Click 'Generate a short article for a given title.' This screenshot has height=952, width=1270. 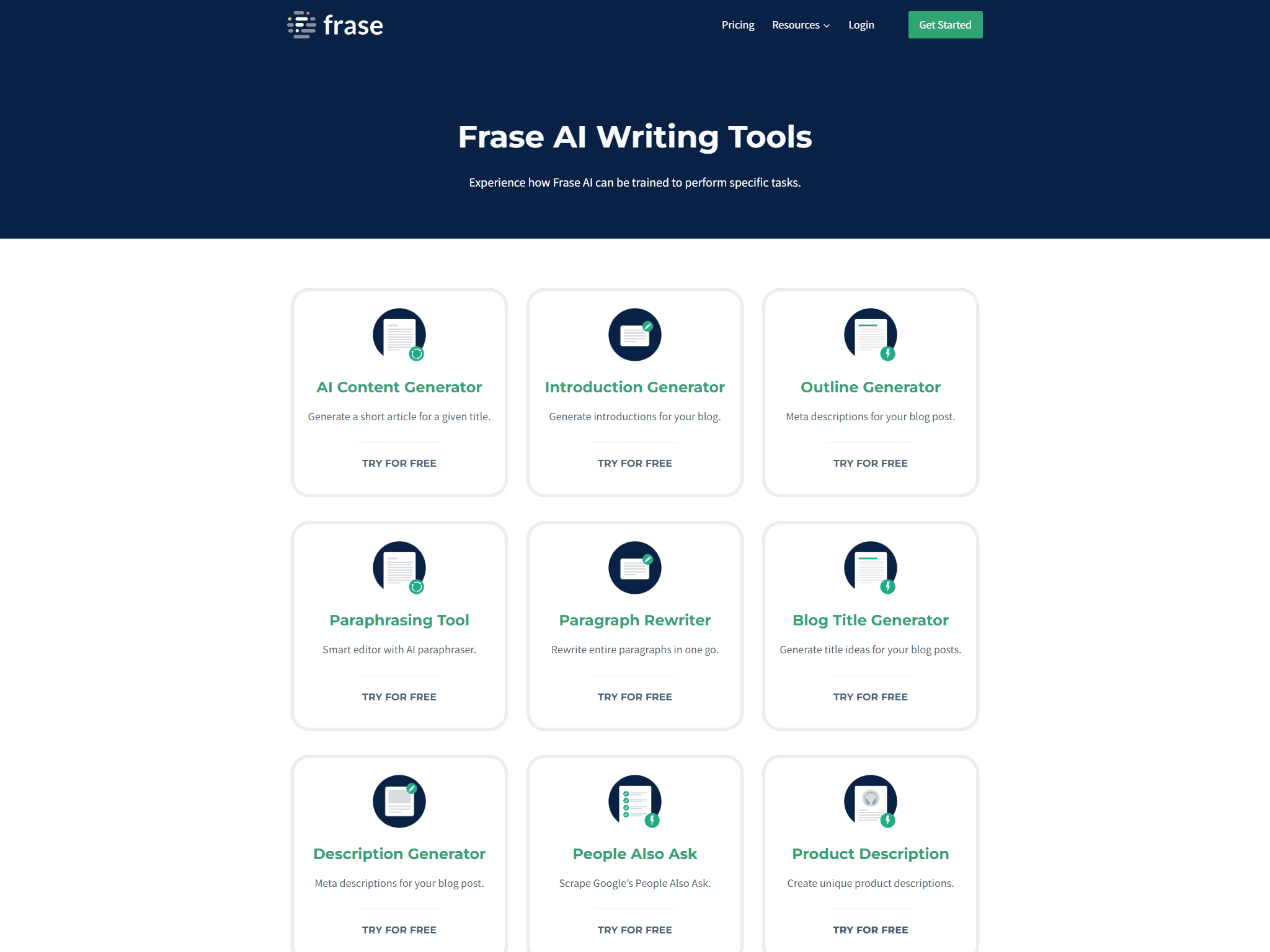pos(399,417)
